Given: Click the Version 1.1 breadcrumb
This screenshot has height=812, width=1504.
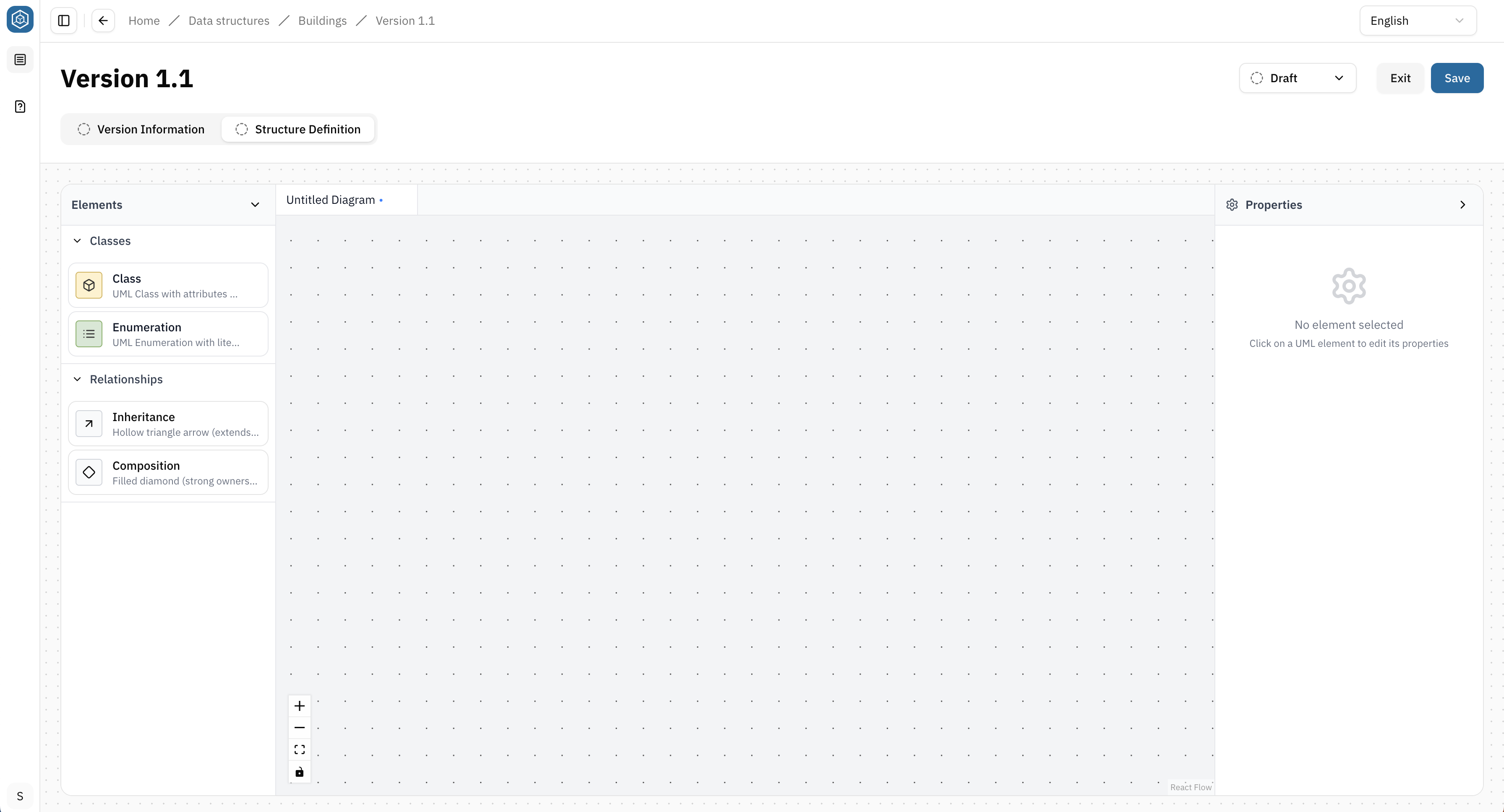Looking at the screenshot, I should (x=405, y=21).
